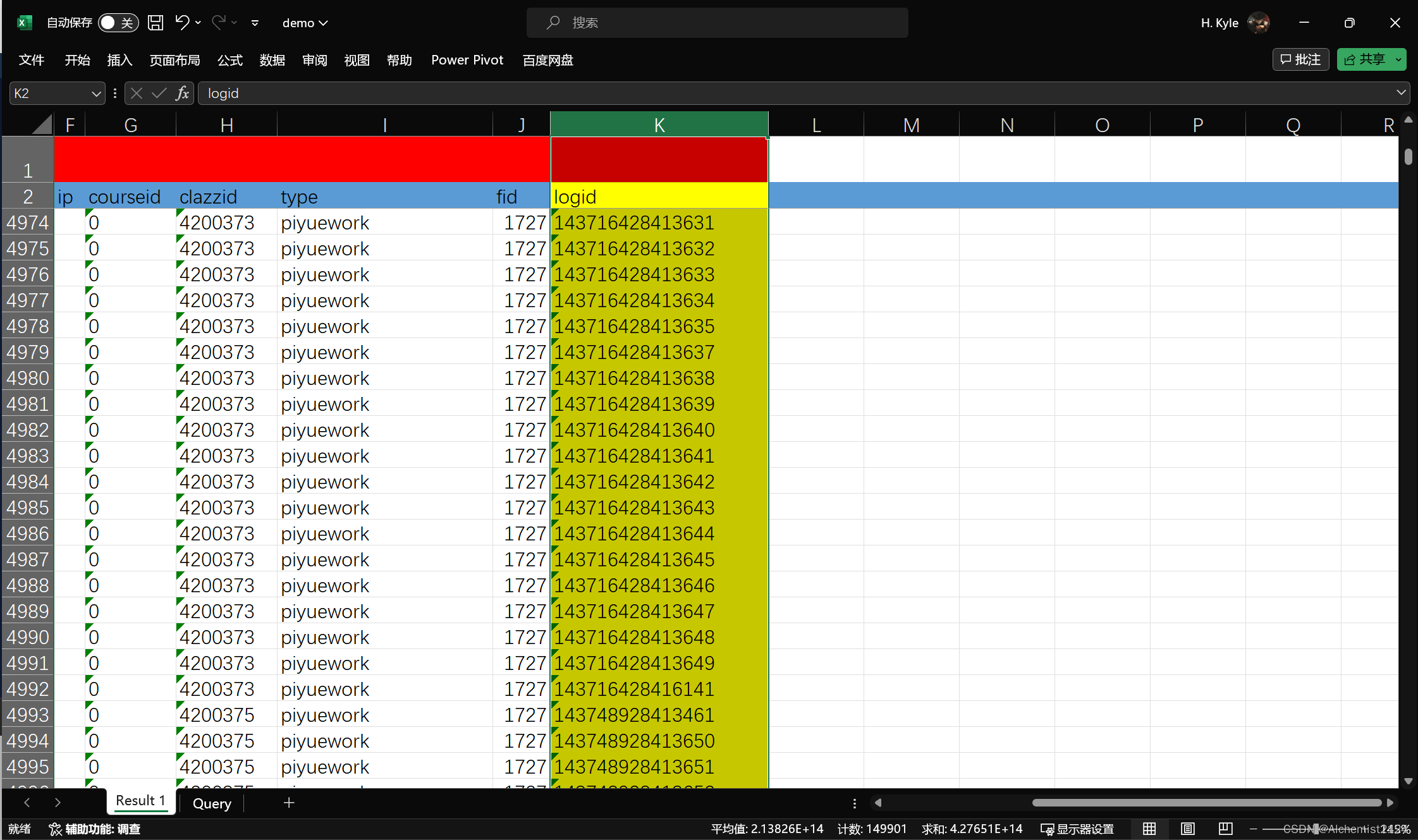Select the Query sheet tab
Image resolution: width=1418 pixels, height=840 pixels.
211,803
